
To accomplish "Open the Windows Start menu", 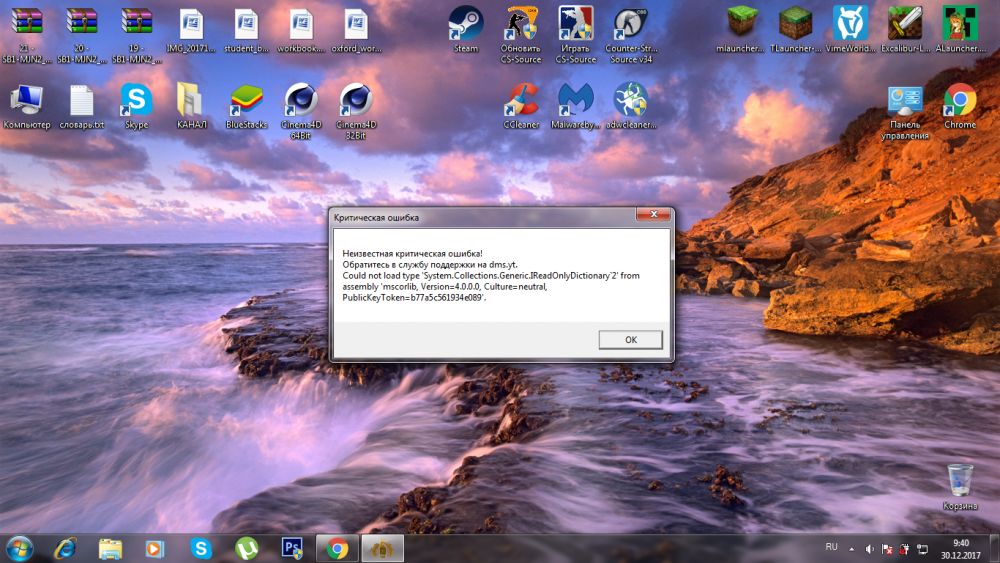I will click(19, 548).
